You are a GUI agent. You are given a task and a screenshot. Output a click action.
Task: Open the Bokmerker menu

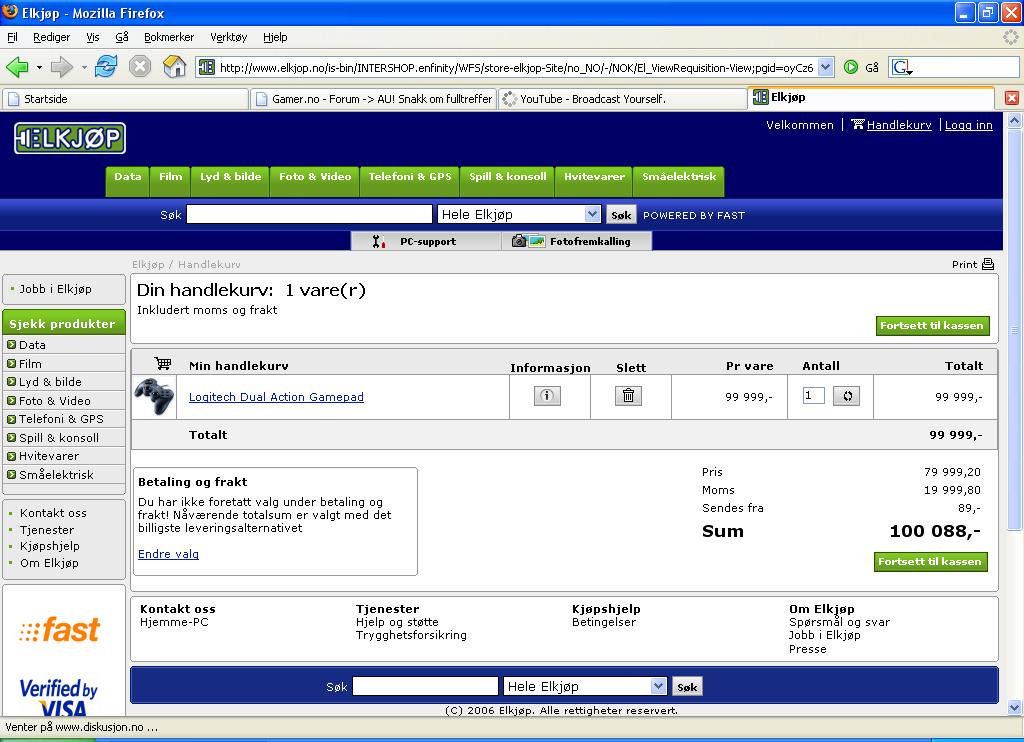tap(169, 37)
